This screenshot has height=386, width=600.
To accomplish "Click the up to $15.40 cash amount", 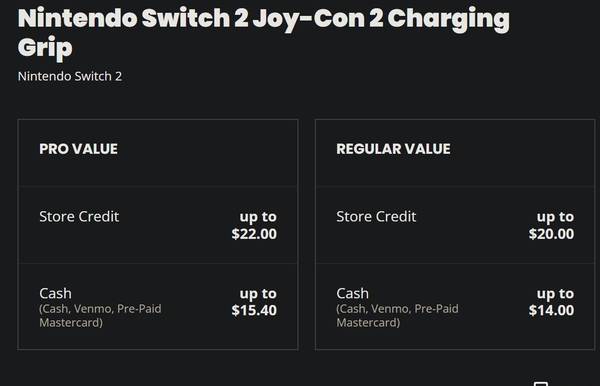I will click(x=254, y=302).
